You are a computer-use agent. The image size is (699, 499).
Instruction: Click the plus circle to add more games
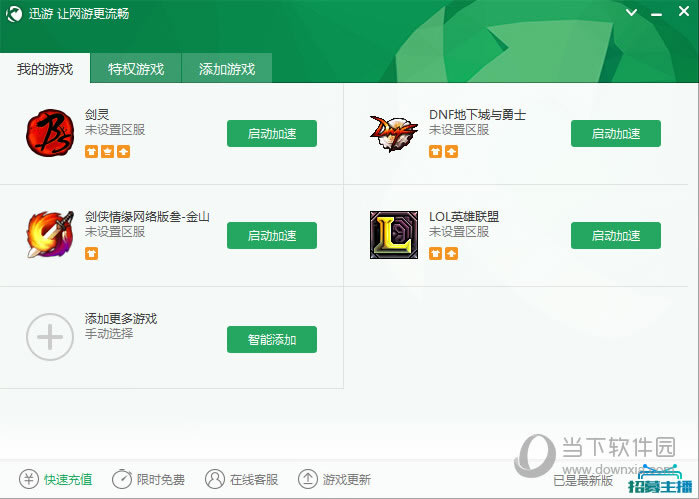click(x=50, y=337)
